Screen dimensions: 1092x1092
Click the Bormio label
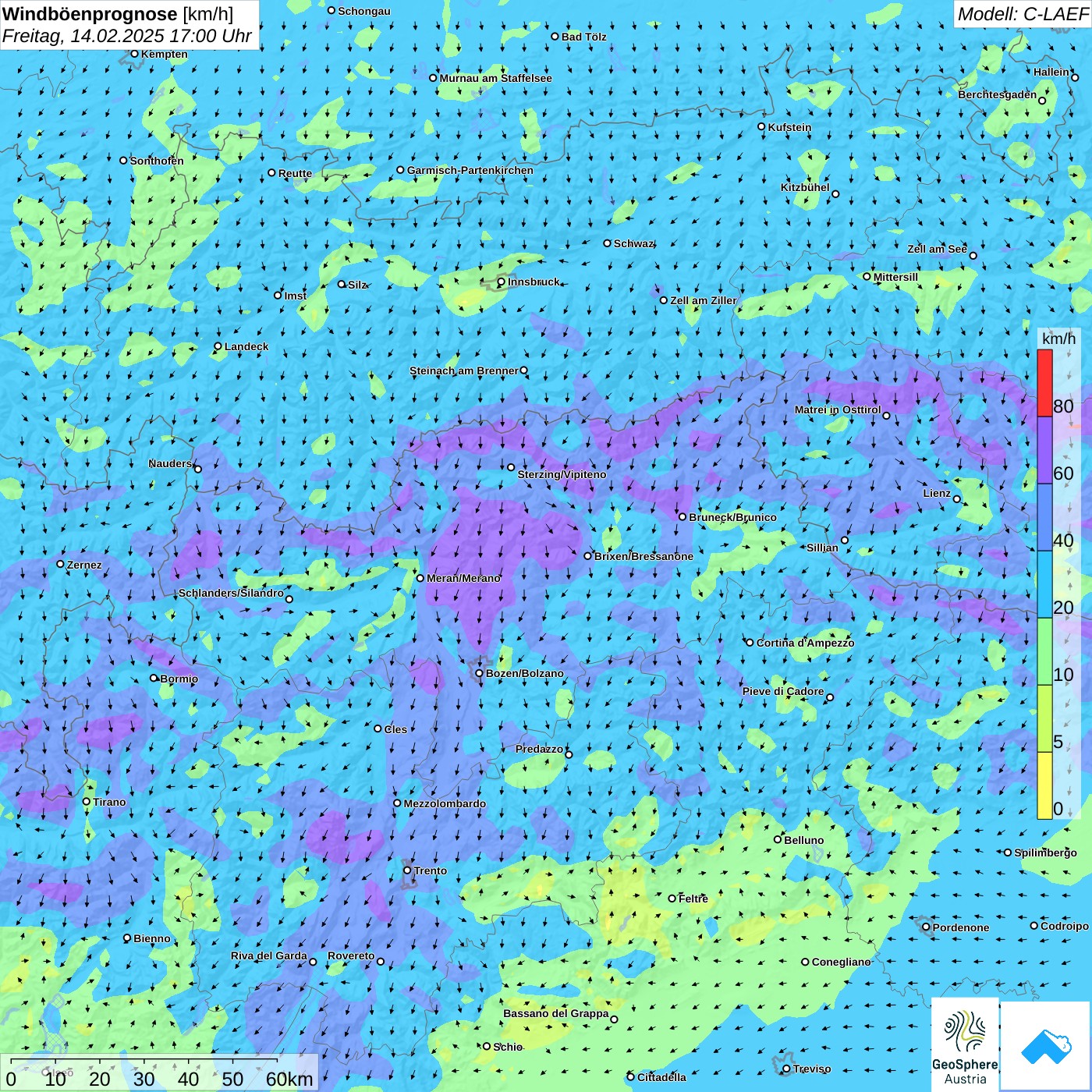pos(179,679)
